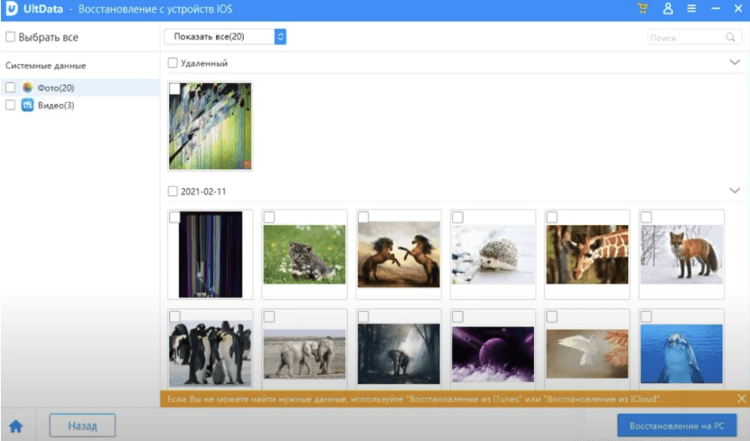
Task: Select checkbox on the horses photo
Action: [x=364, y=218]
